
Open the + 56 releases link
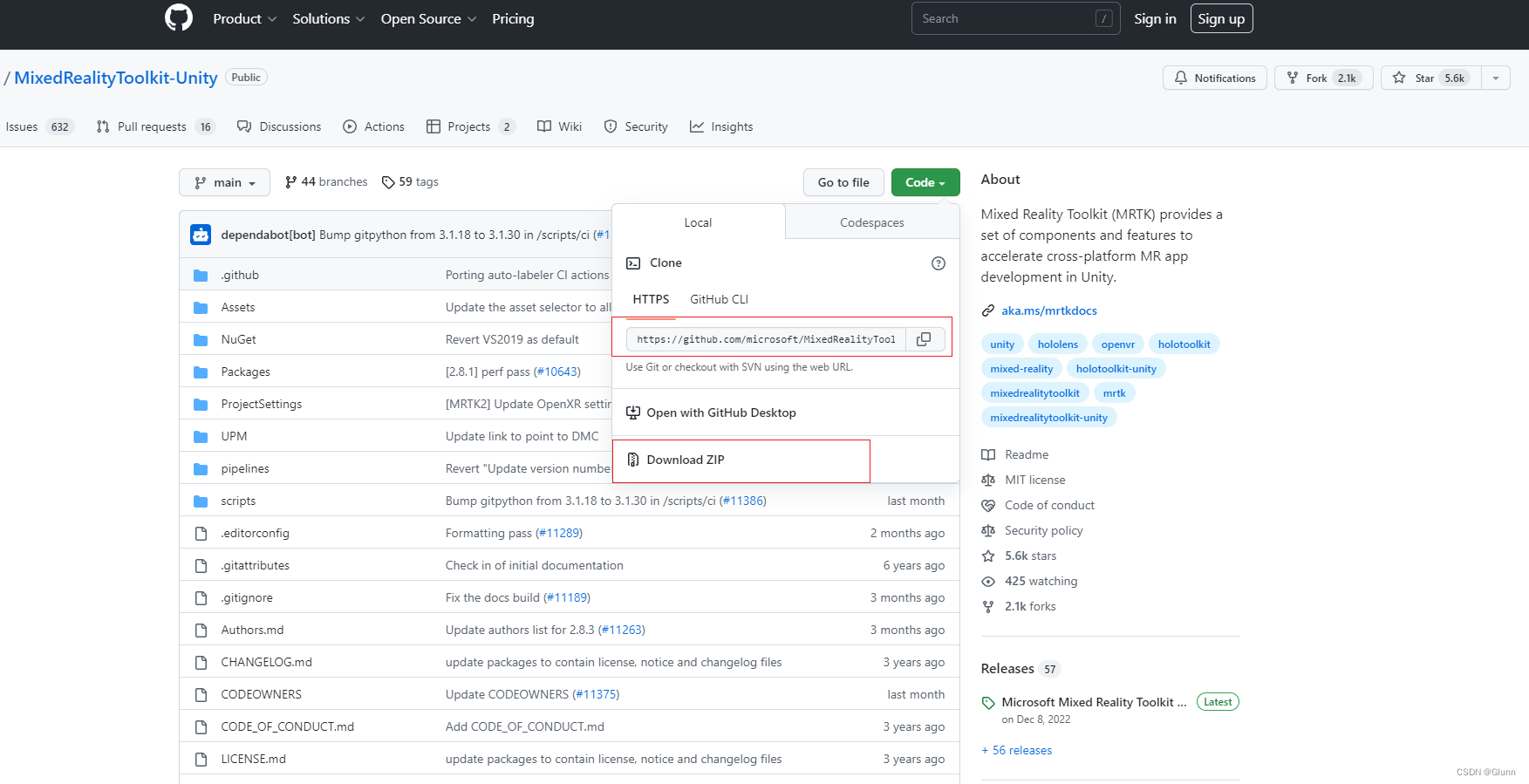1016,750
